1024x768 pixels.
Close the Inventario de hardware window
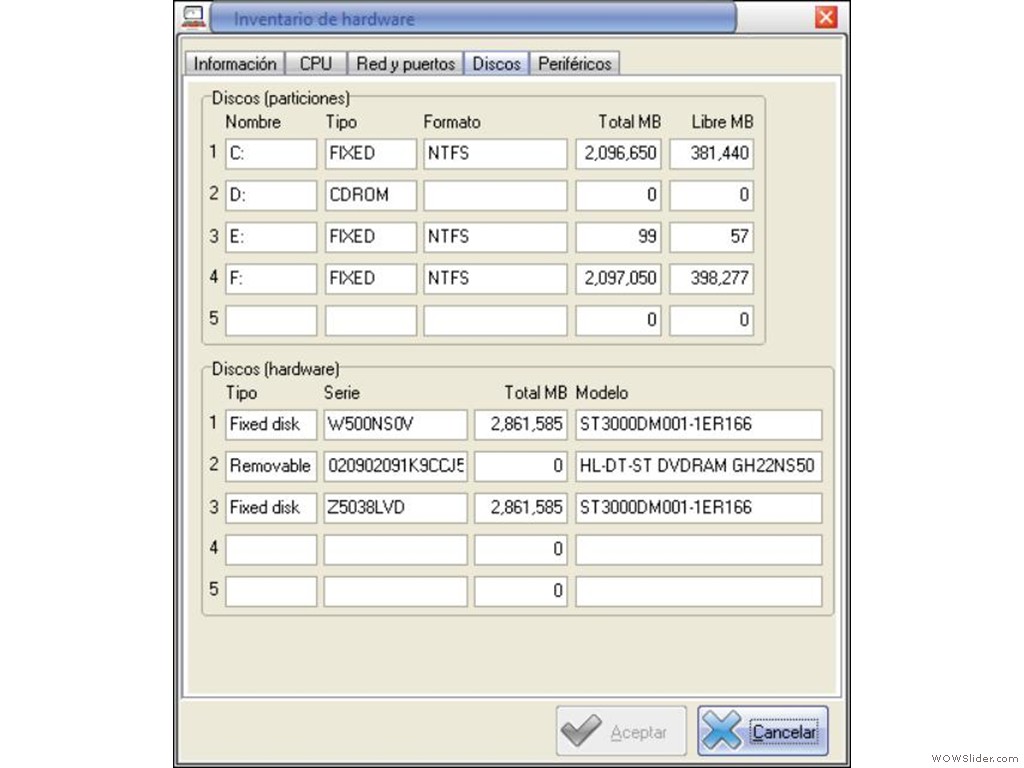point(825,17)
